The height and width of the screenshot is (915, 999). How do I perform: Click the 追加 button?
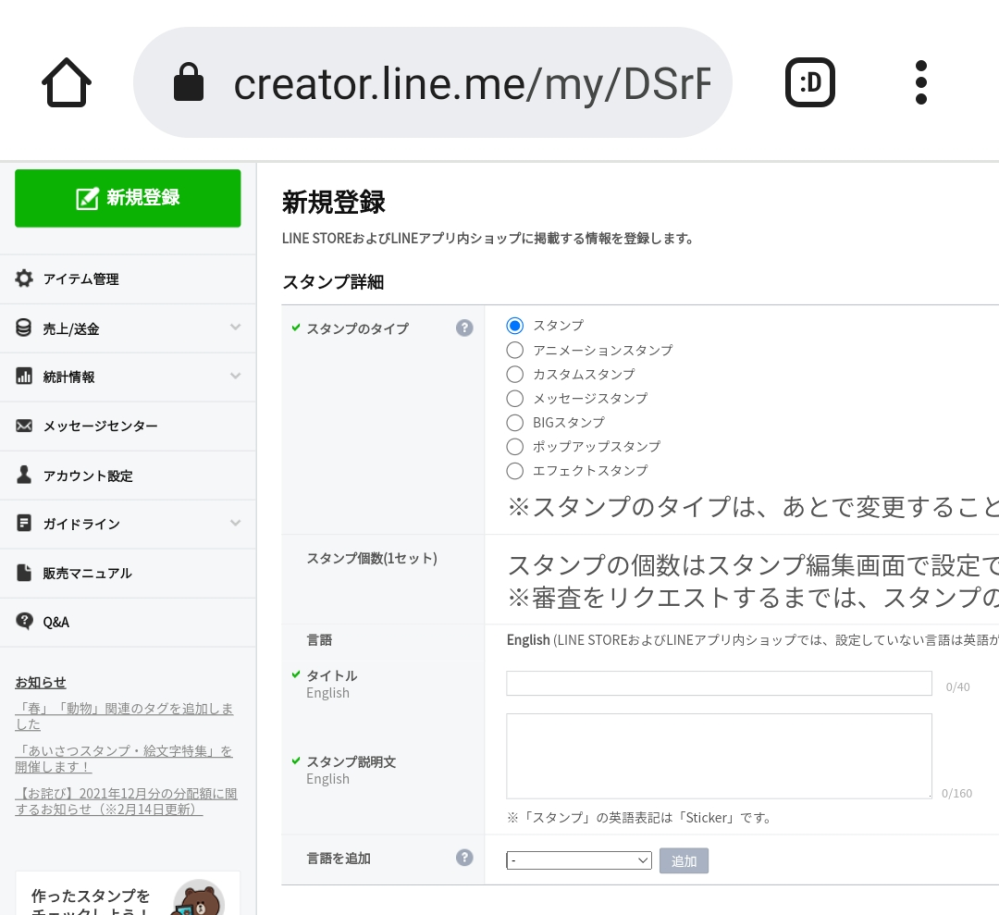coord(684,861)
